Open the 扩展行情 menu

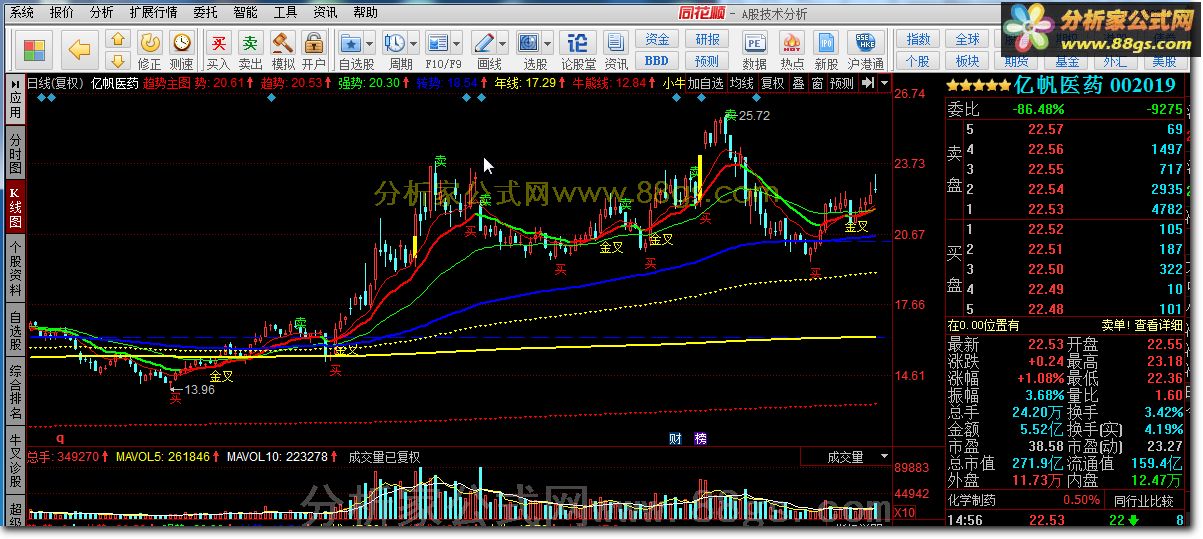pos(153,12)
